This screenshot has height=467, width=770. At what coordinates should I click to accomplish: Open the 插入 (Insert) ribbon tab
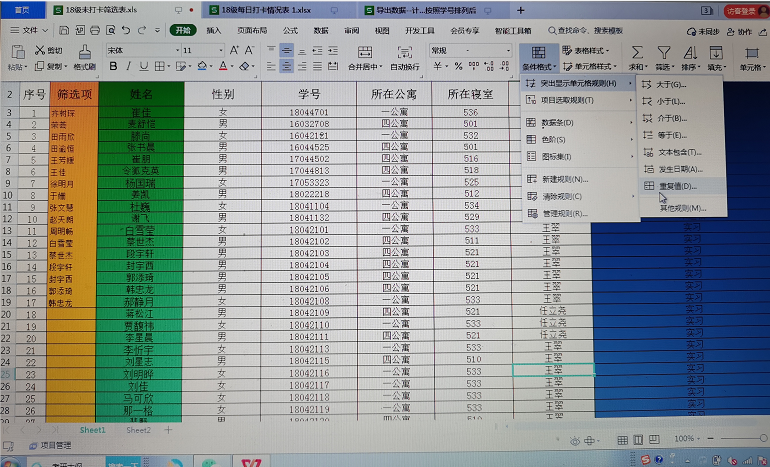(x=214, y=31)
